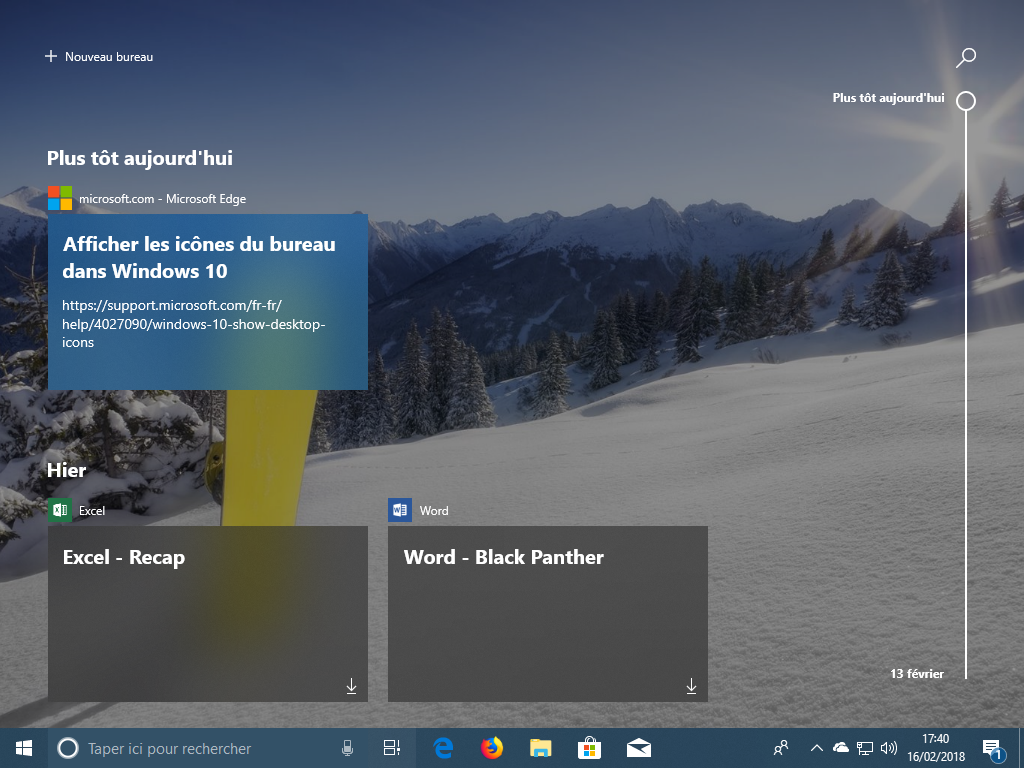Click the Word app label text
The width and height of the screenshot is (1024, 768).
point(434,511)
